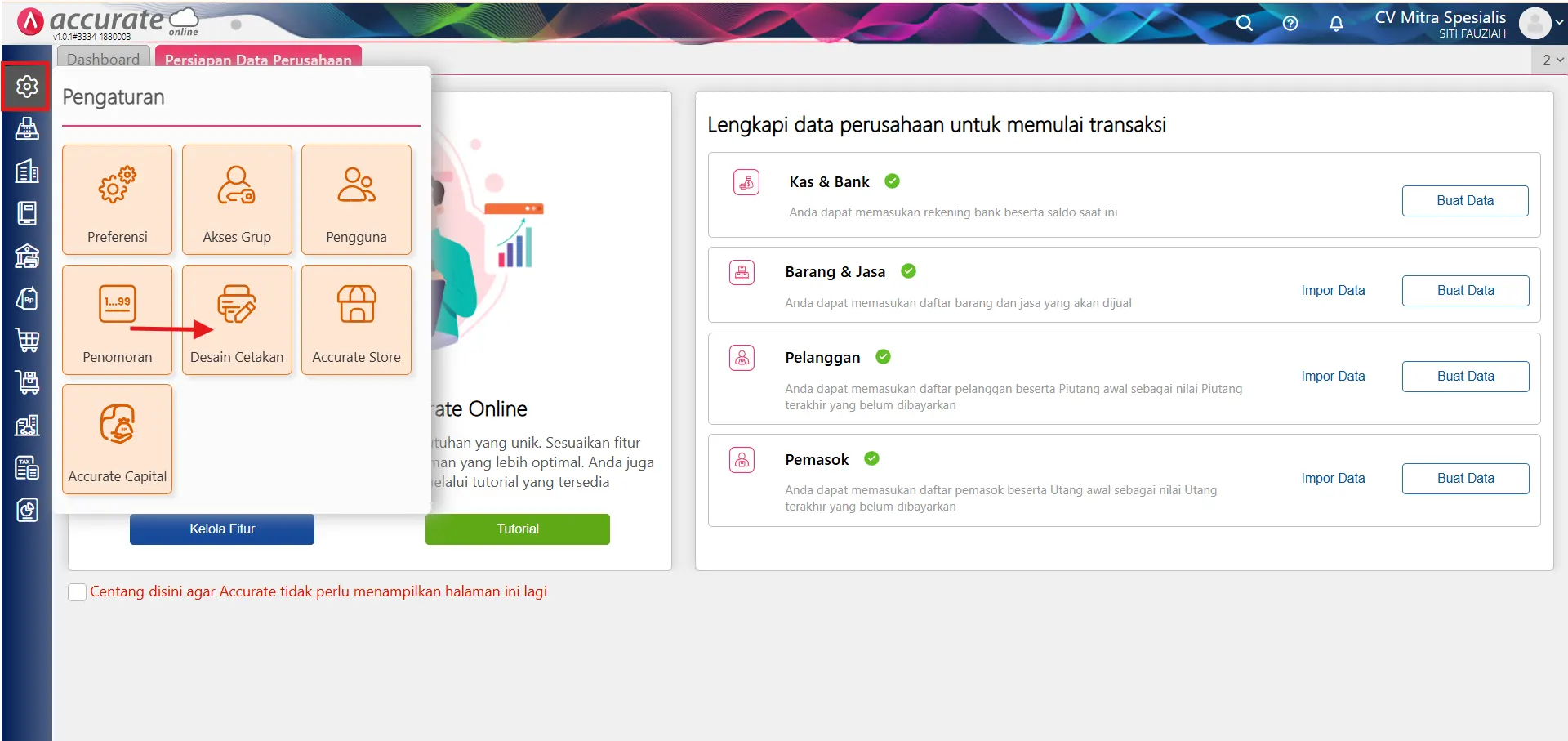Click the help question mark icon
Image resolution: width=1568 pixels, height=741 pixels.
(x=1290, y=24)
